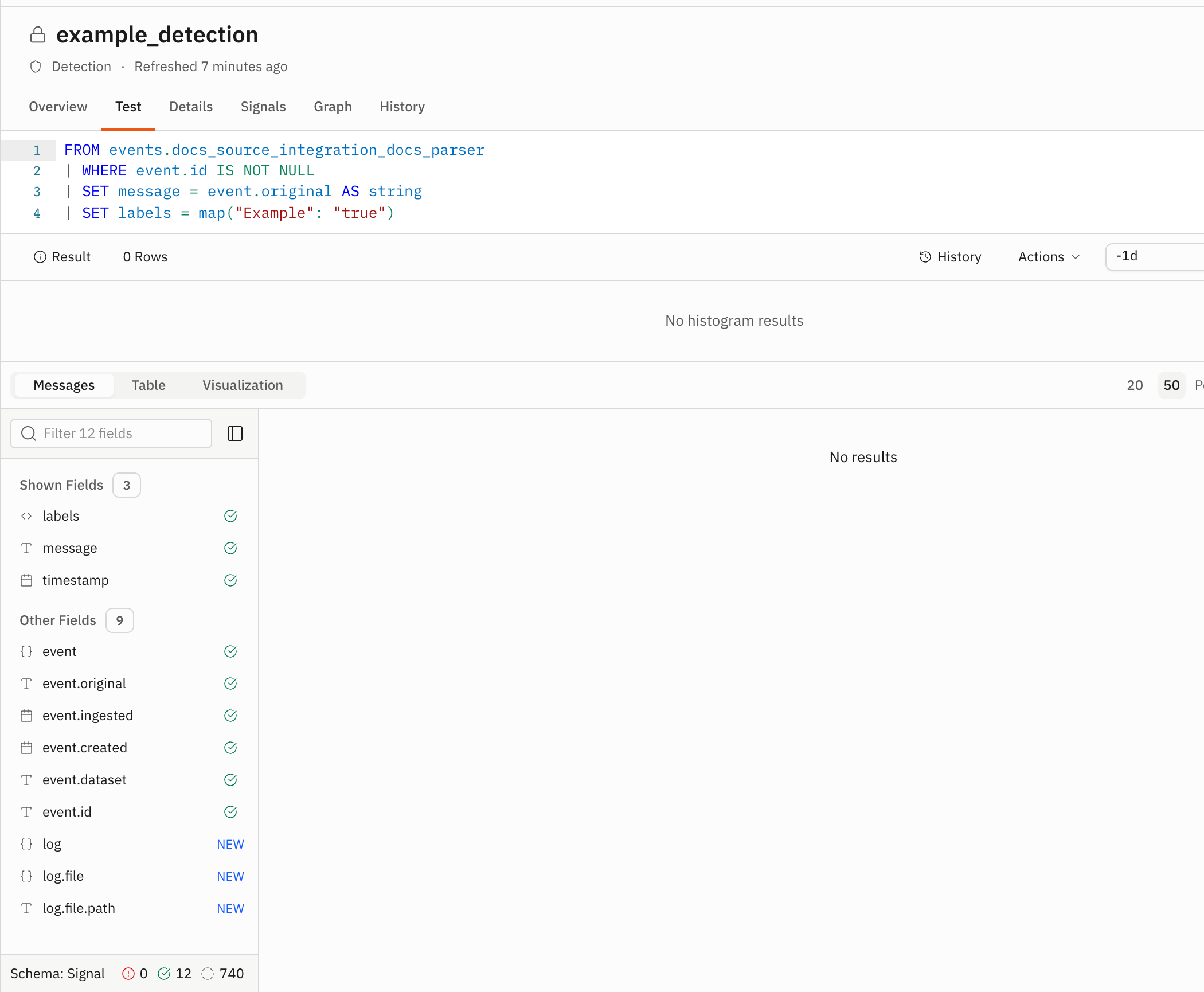
Task: Select the log field row
Action: point(130,844)
